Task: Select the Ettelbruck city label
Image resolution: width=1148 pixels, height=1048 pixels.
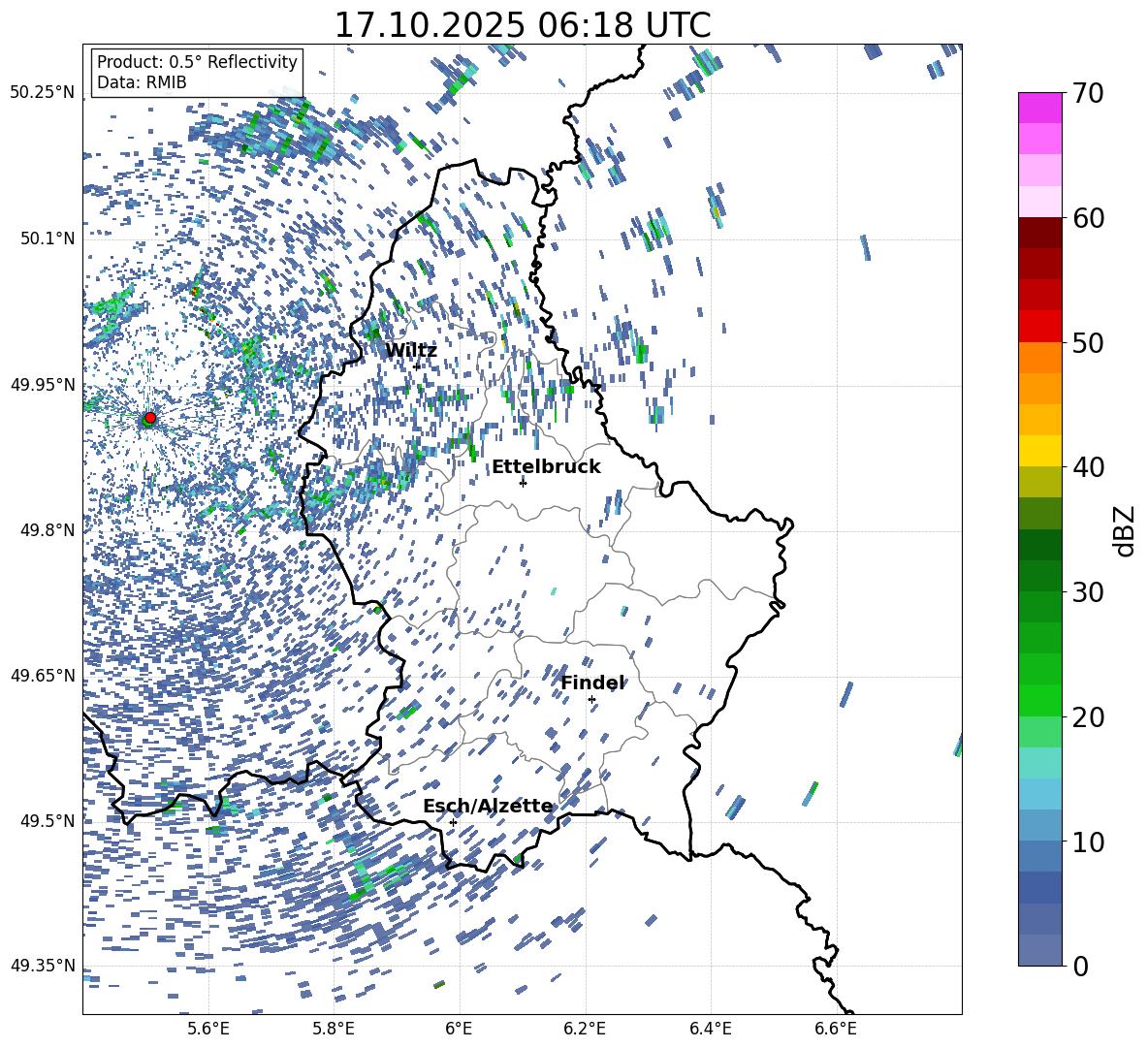Action: tap(546, 467)
